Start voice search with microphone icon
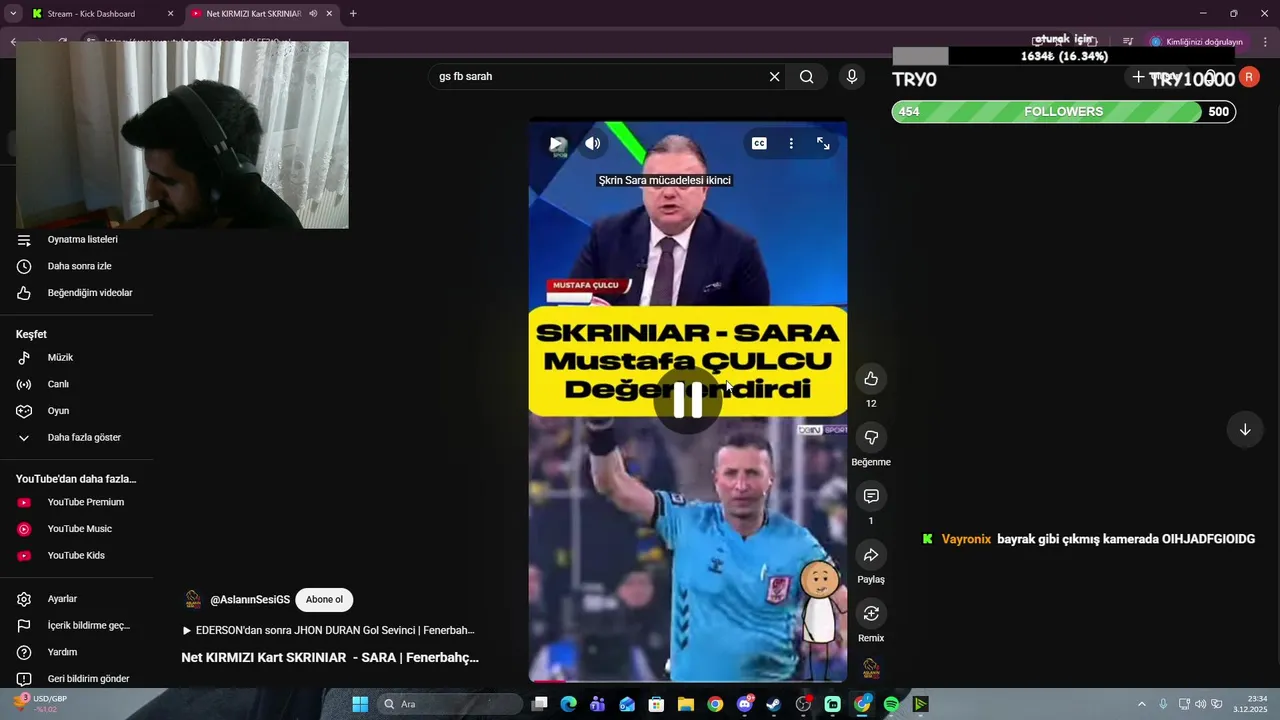The height and width of the screenshot is (720, 1280). point(852,76)
